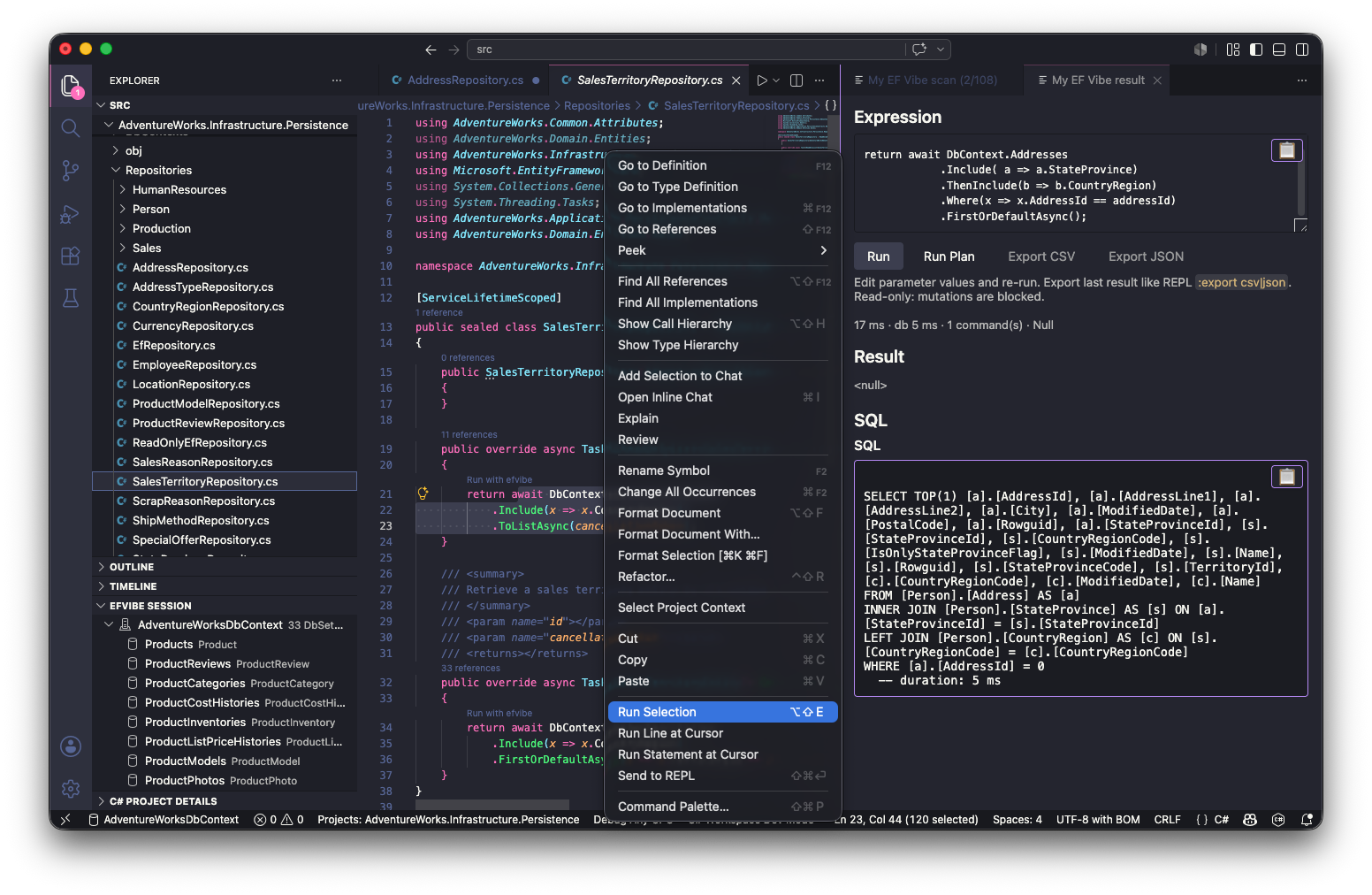Click the Customize Layout icon
The width and height of the screenshot is (1372, 895).
click(1233, 50)
